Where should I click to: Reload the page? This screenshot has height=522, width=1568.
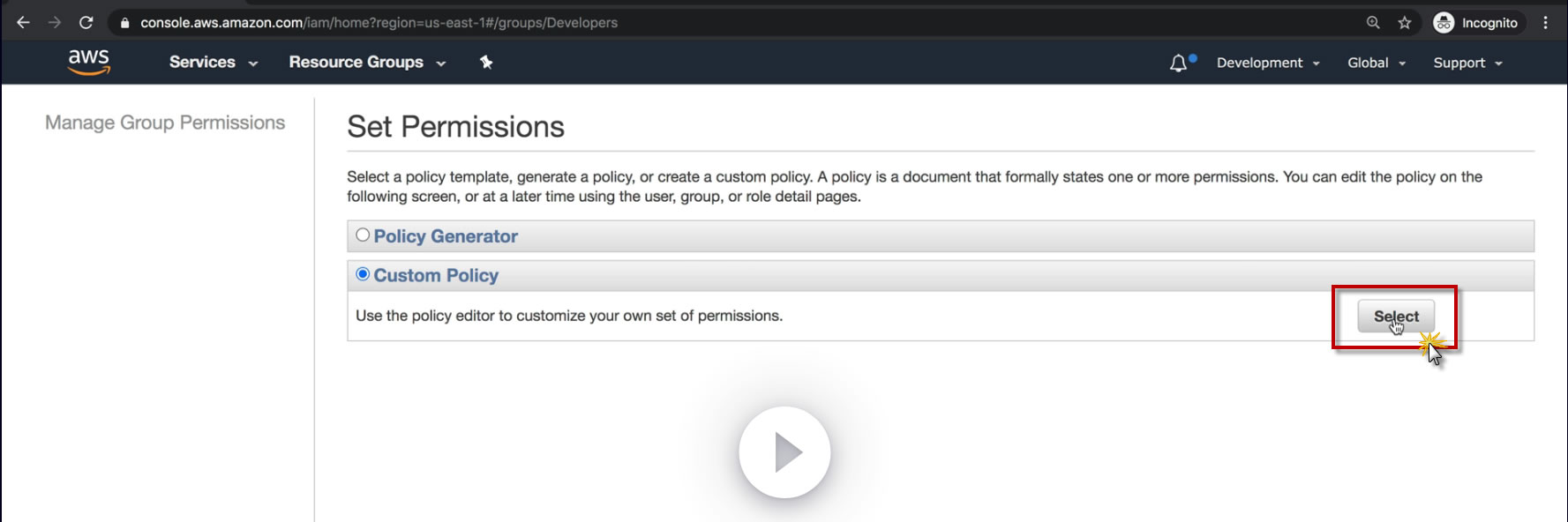coord(86,23)
